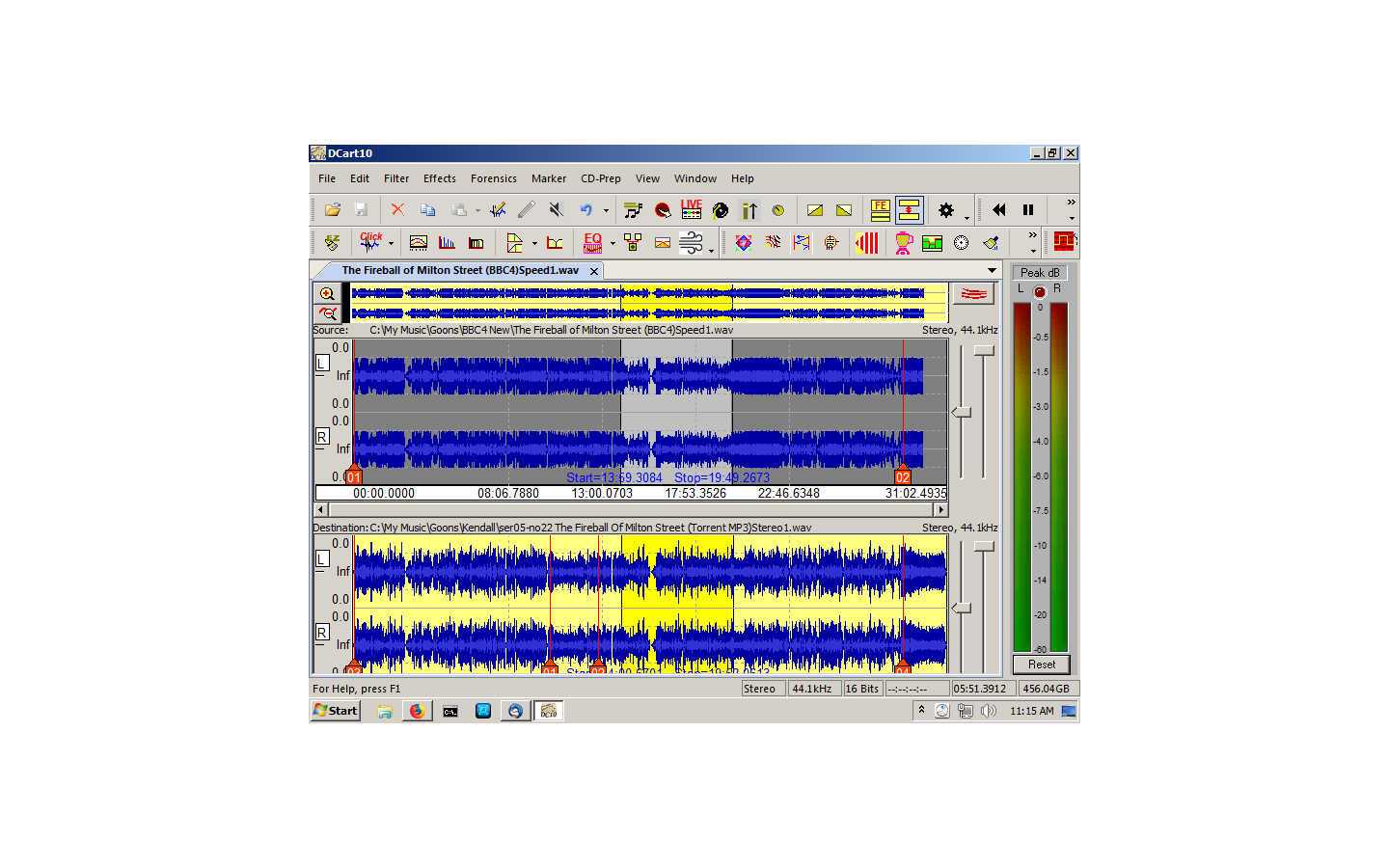The width and height of the screenshot is (1389, 868).
Task: Rewind playback to the start
Action: click(999, 209)
